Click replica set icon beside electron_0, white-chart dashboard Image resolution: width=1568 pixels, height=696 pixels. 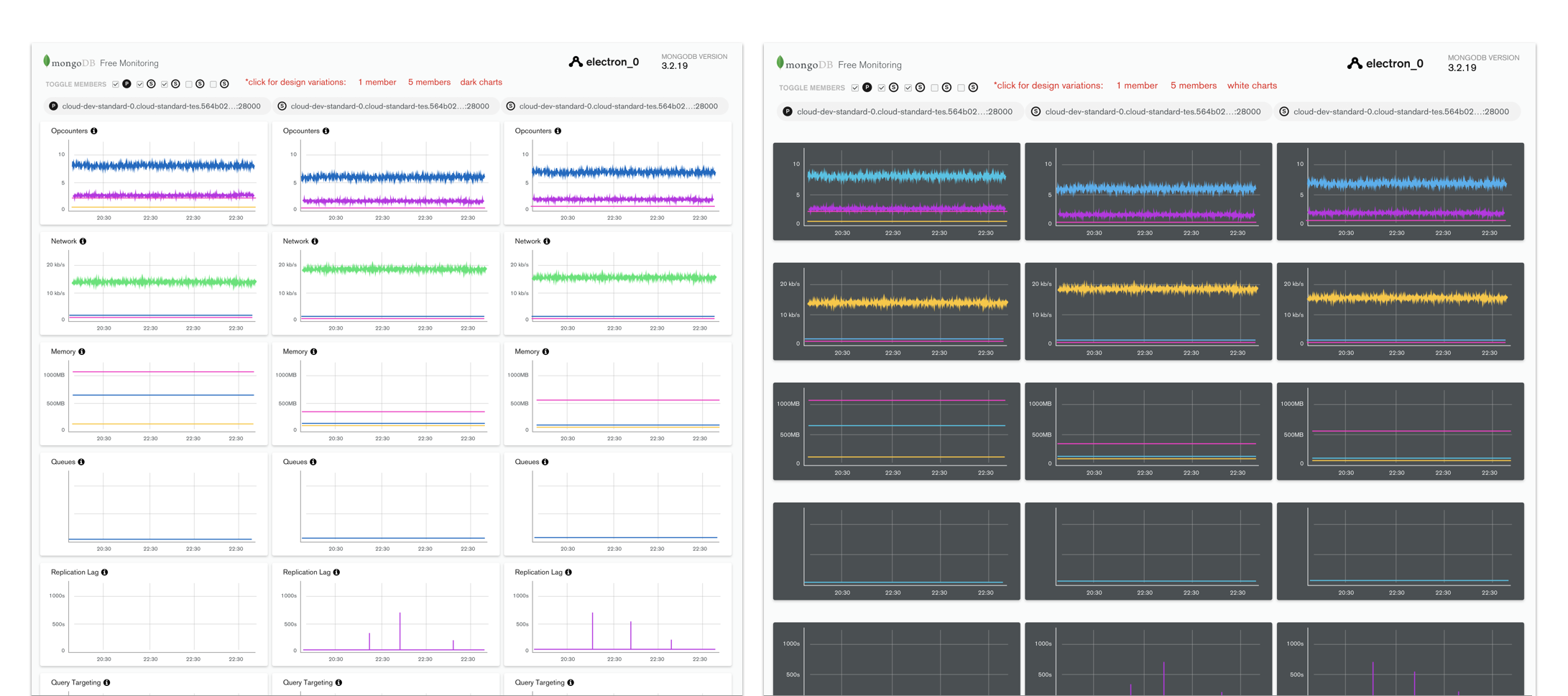point(576,62)
